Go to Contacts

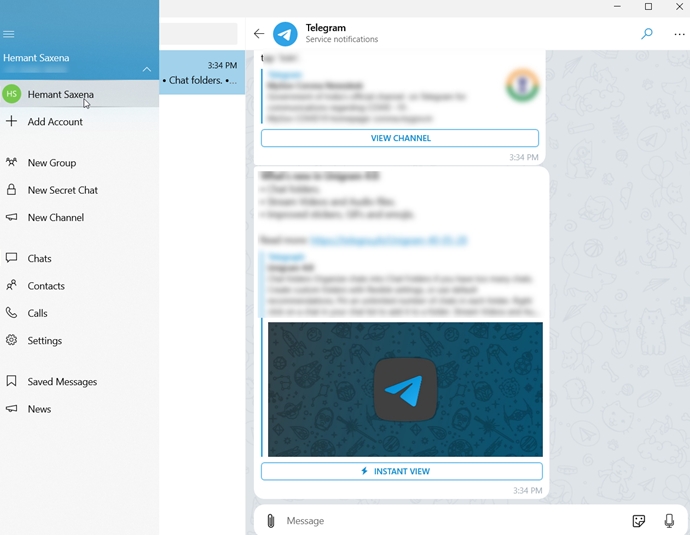coord(45,286)
